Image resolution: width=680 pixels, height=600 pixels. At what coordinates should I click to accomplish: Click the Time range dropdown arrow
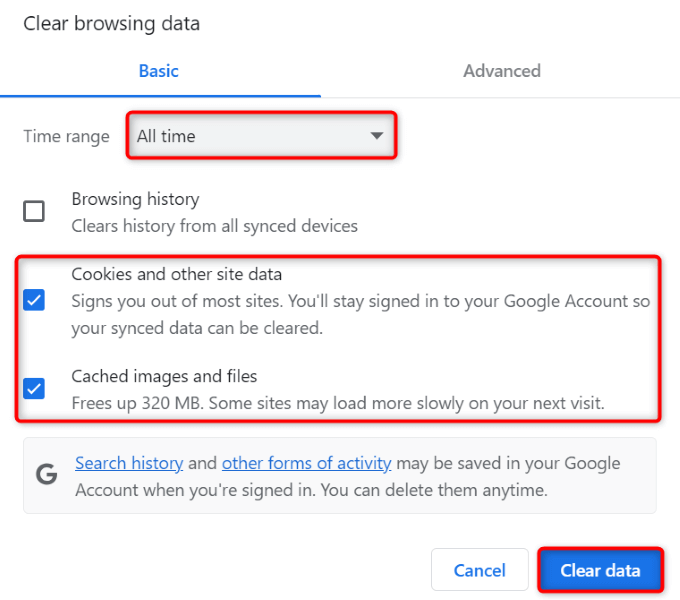point(377,136)
